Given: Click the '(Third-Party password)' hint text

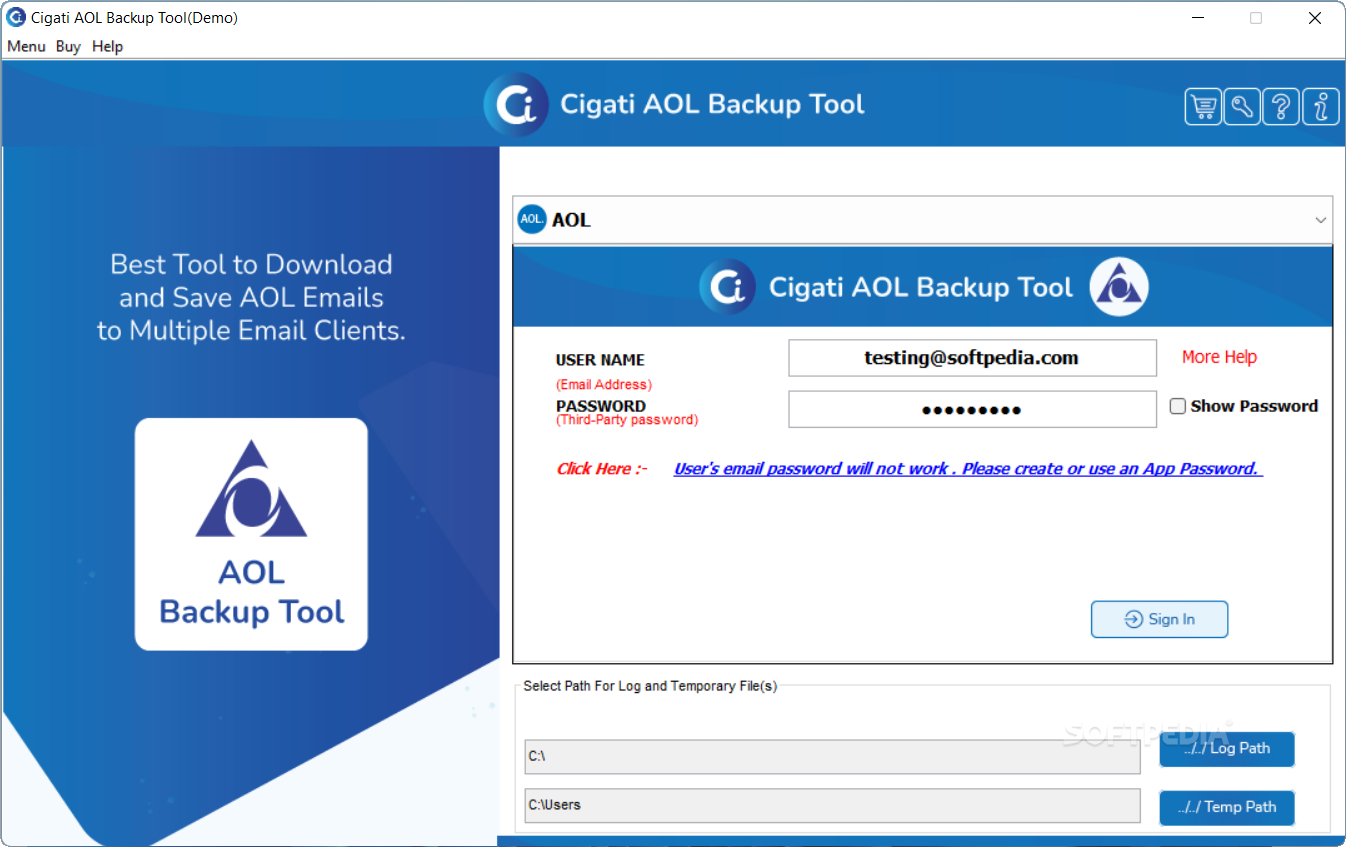Looking at the screenshot, I should [627, 420].
